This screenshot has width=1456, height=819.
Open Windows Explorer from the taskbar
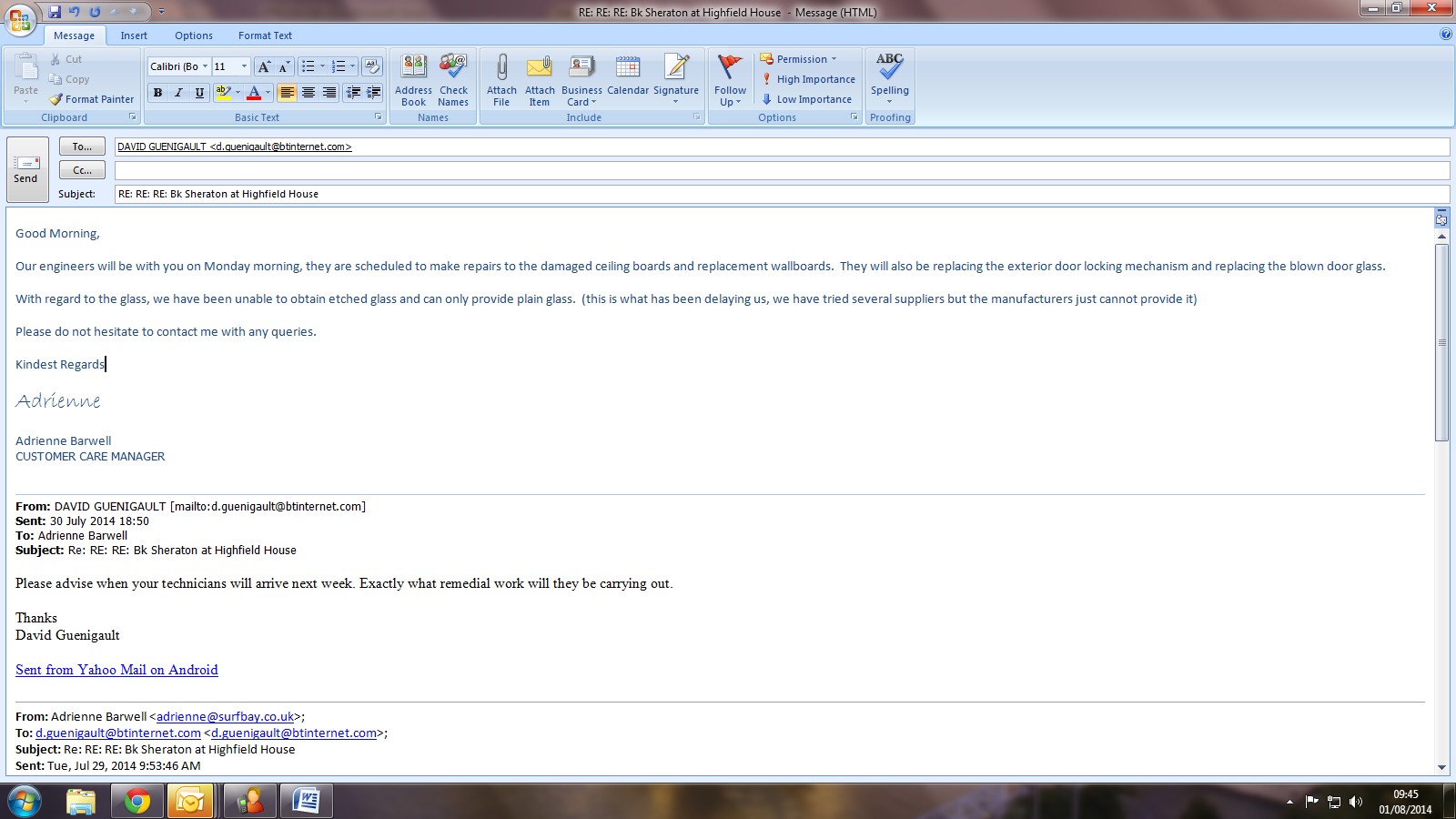coord(81,802)
